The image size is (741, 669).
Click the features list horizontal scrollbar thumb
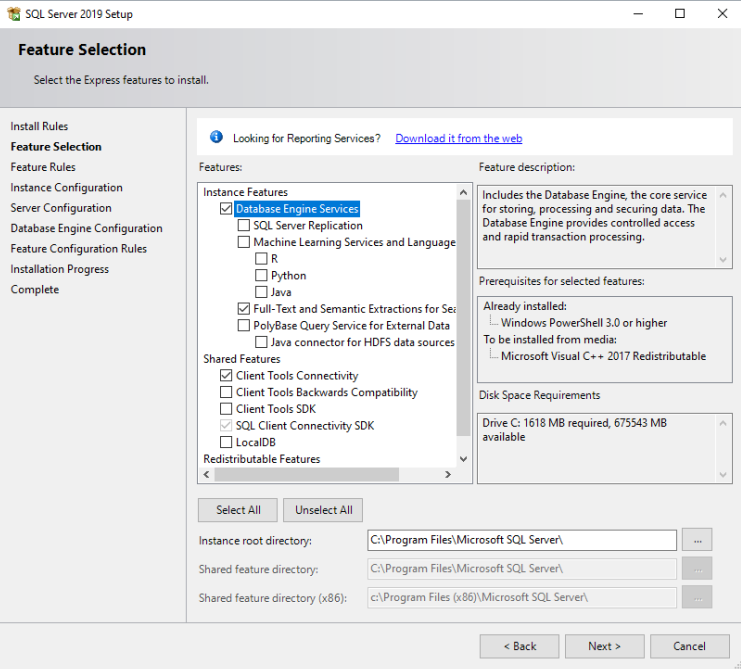pyautogui.click(x=307, y=474)
